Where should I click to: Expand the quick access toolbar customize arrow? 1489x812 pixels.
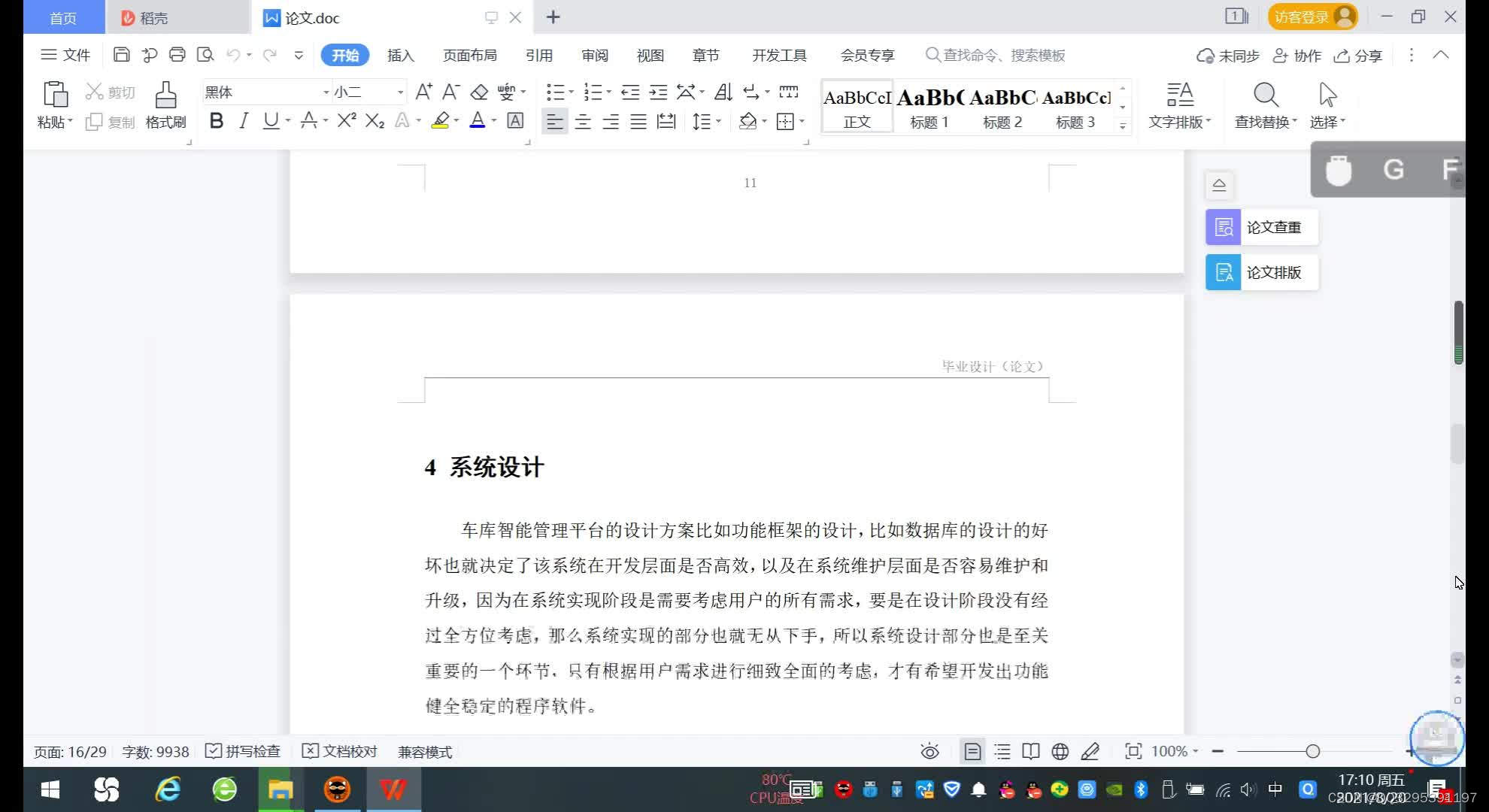point(299,55)
